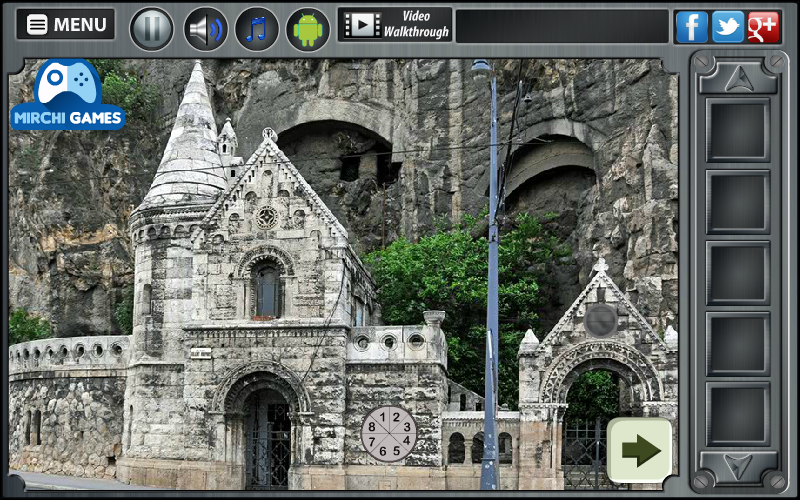The width and height of the screenshot is (800, 500).
Task: Open the Video Walkthrough
Action: pos(395,25)
